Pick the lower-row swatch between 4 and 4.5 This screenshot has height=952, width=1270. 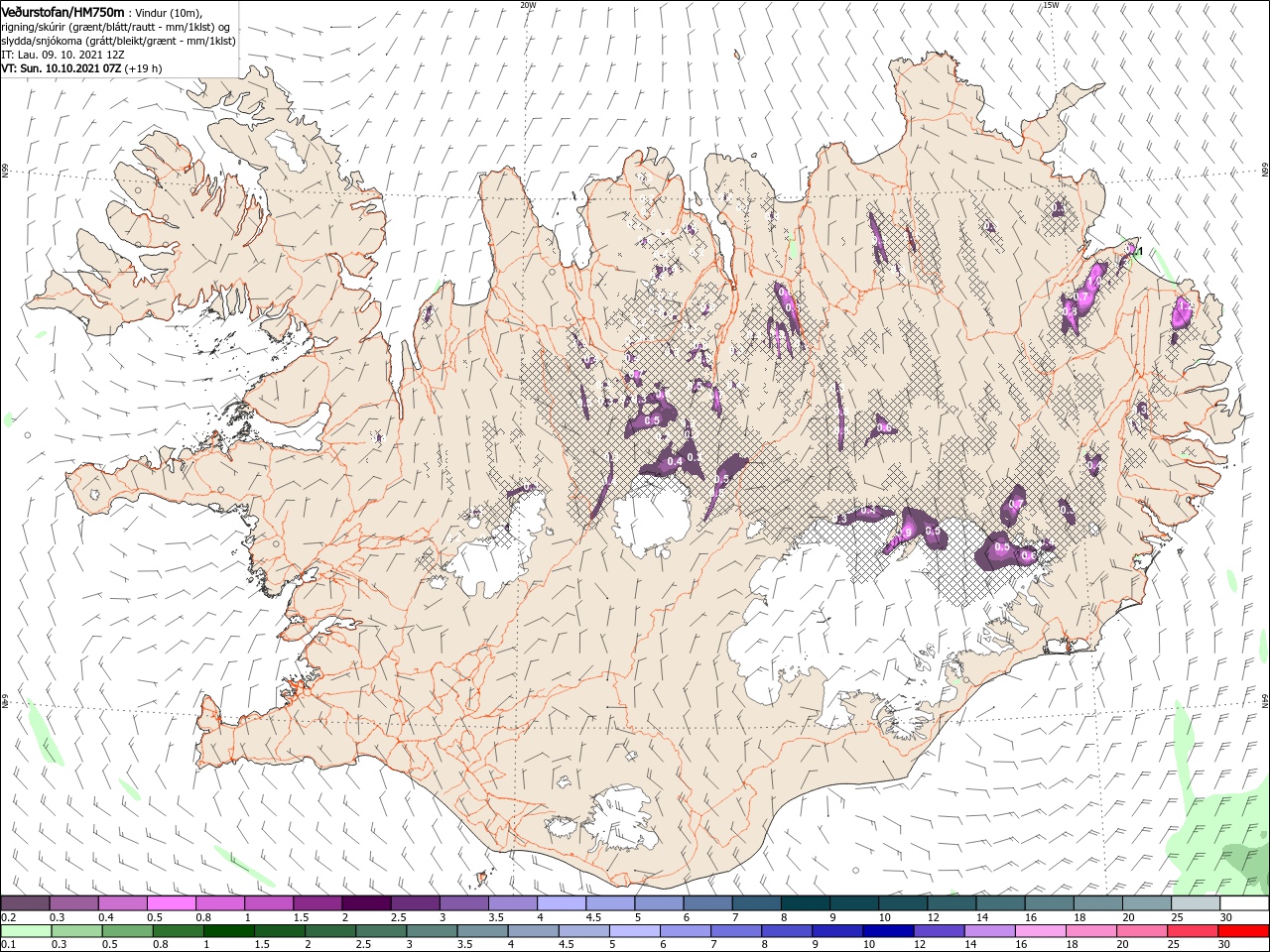[x=534, y=931]
